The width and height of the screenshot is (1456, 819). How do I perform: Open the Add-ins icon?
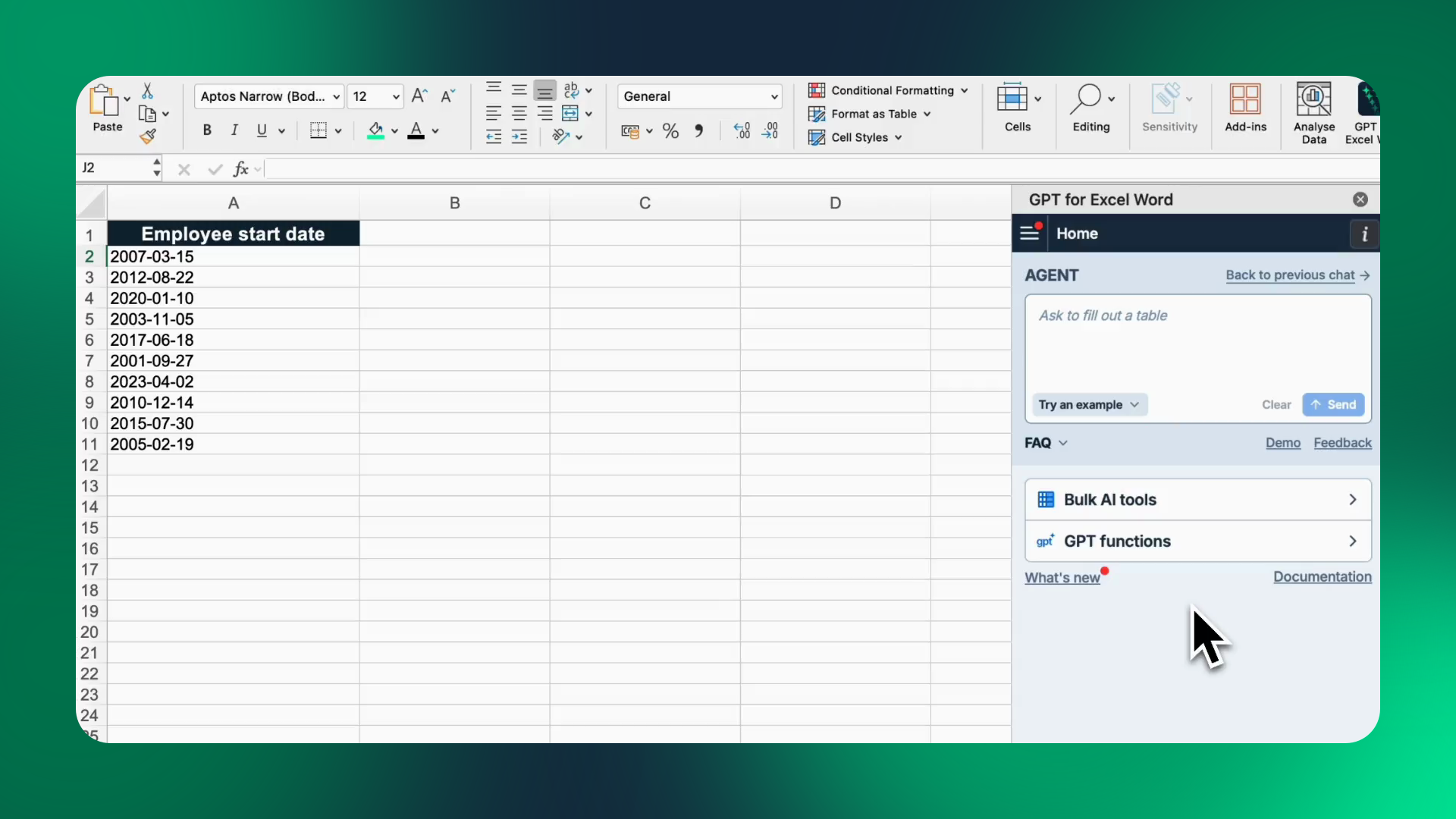1245,108
